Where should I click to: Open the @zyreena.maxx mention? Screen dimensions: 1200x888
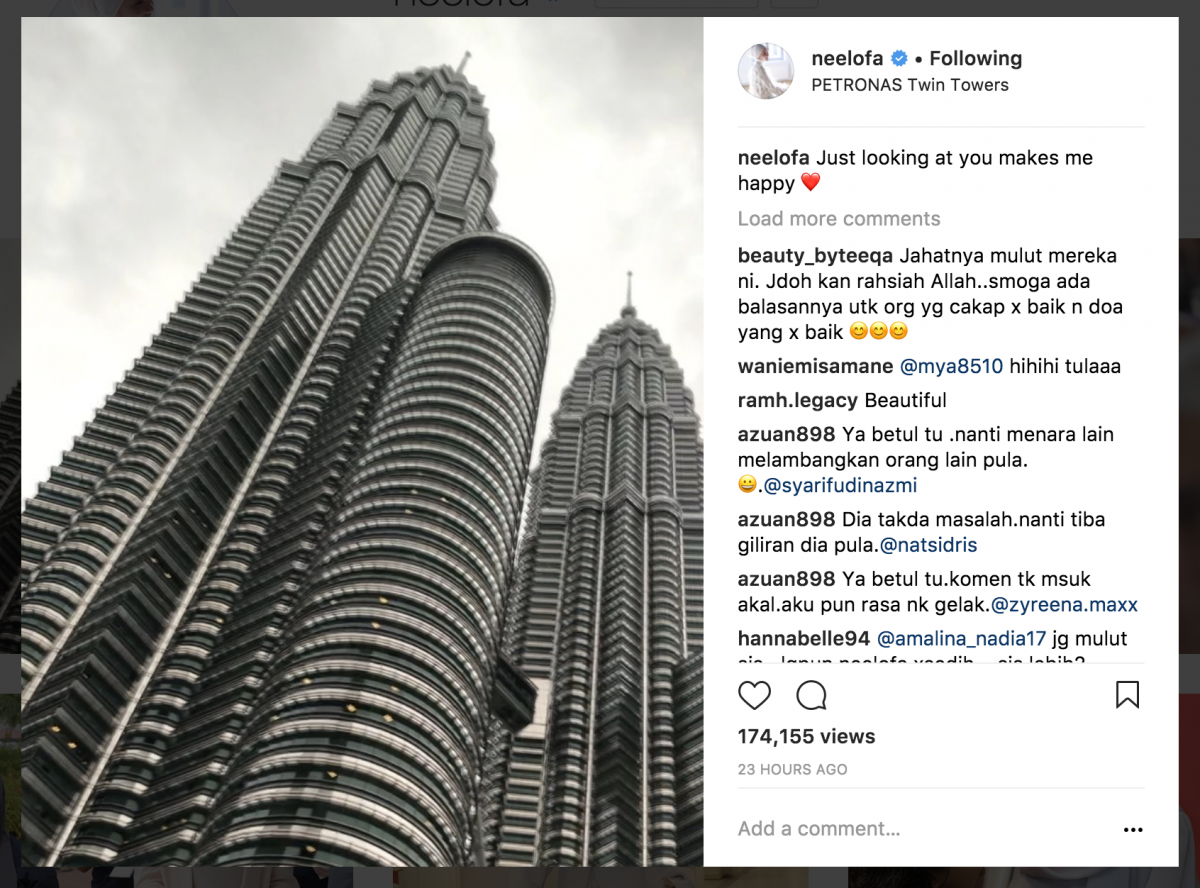(1064, 605)
